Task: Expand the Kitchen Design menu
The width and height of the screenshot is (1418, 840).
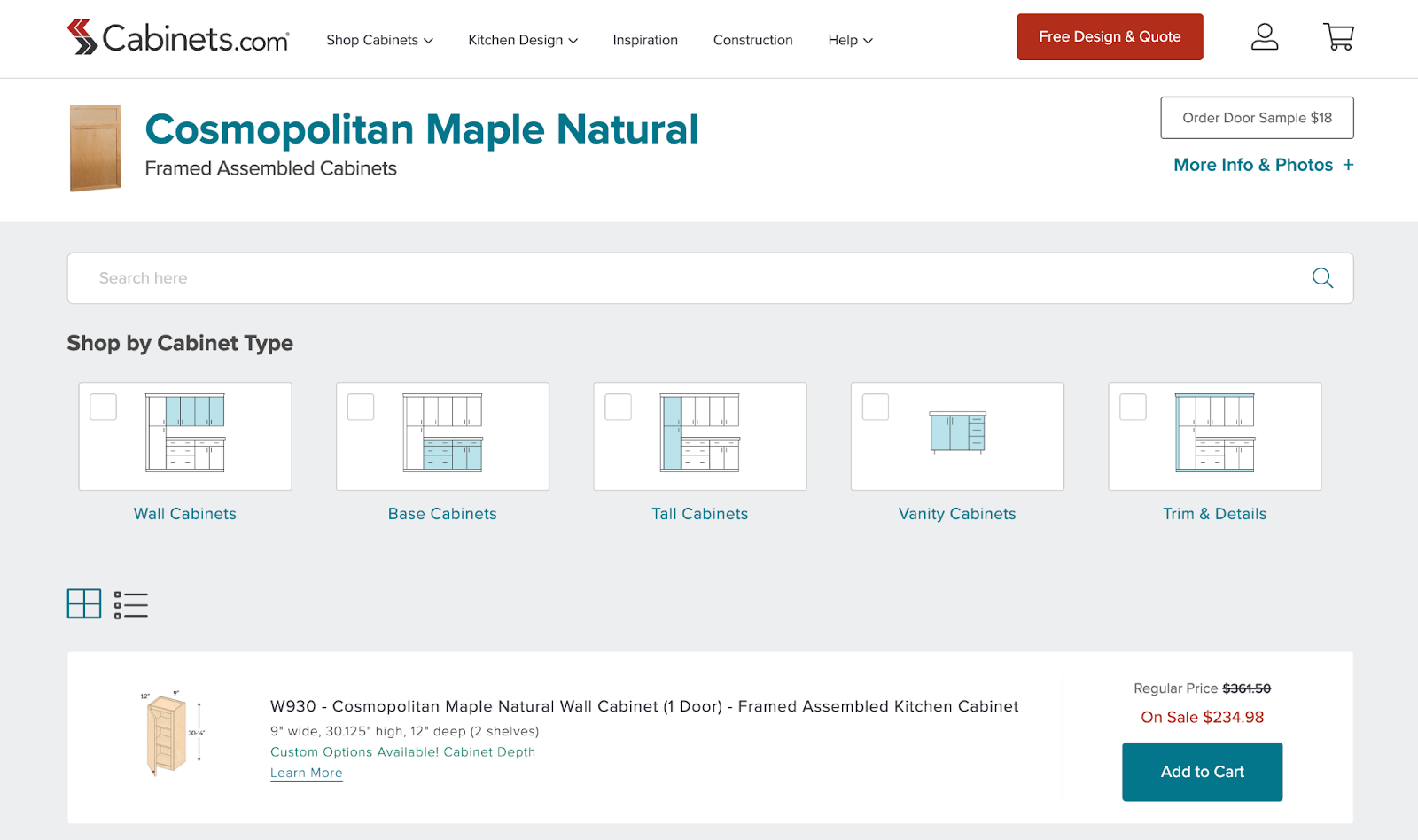Action: click(523, 40)
